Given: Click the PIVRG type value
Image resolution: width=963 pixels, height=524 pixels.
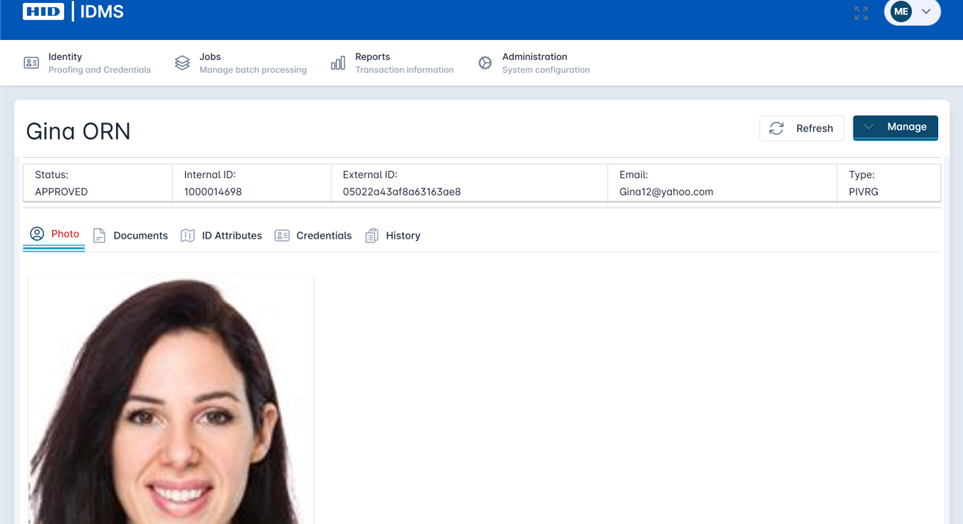Looking at the screenshot, I should pos(864,192).
